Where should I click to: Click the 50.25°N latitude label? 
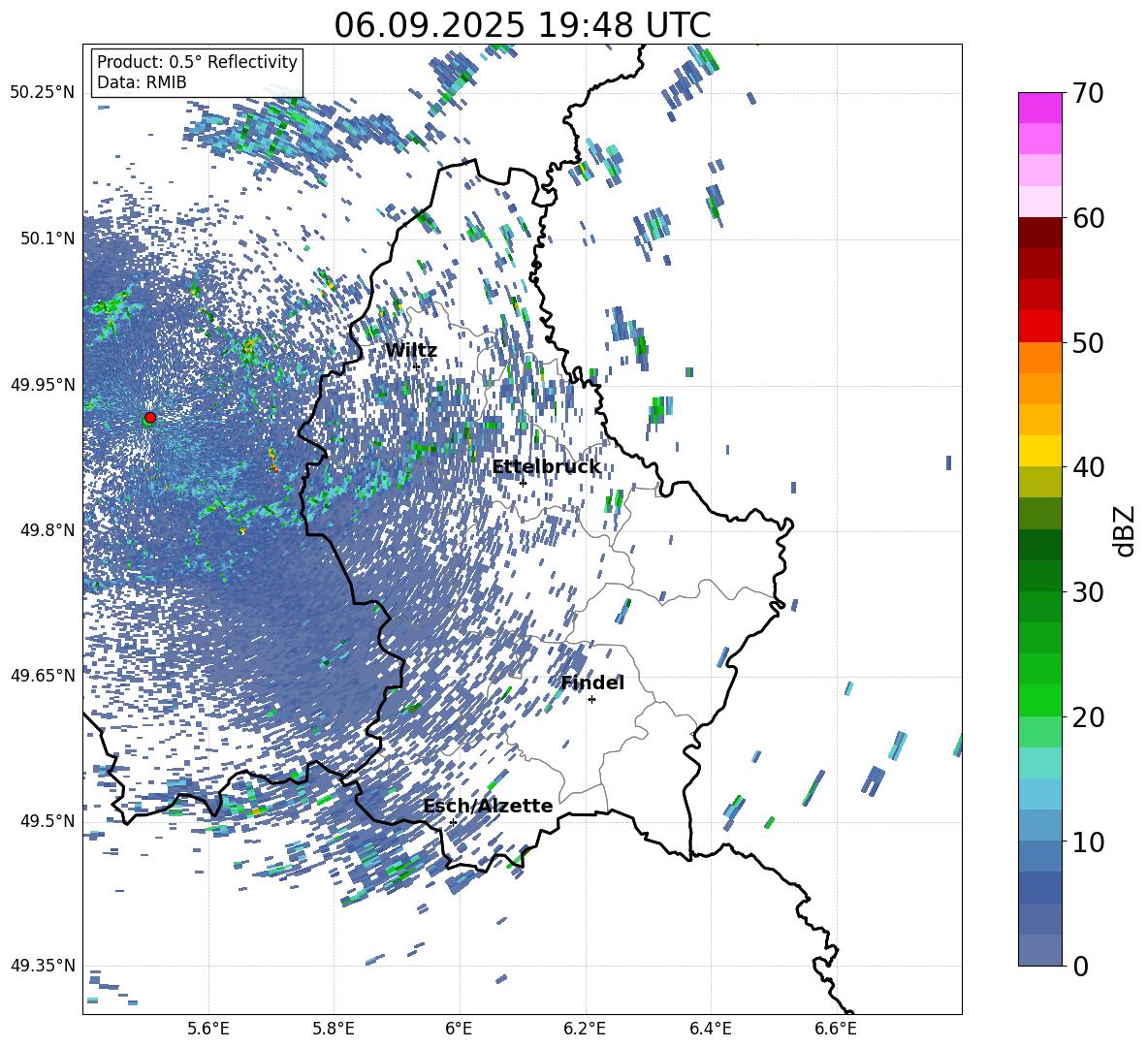43,93
